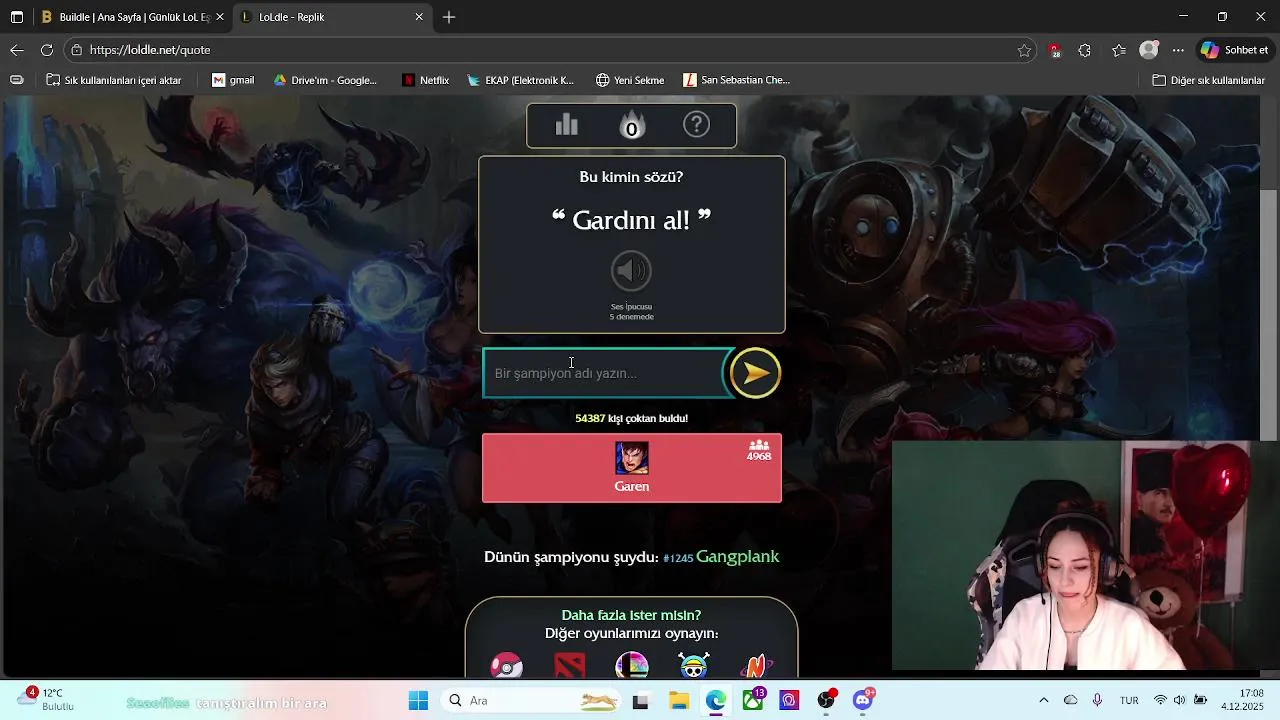
Task: Open a new browser tab
Action: coord(449,17)
